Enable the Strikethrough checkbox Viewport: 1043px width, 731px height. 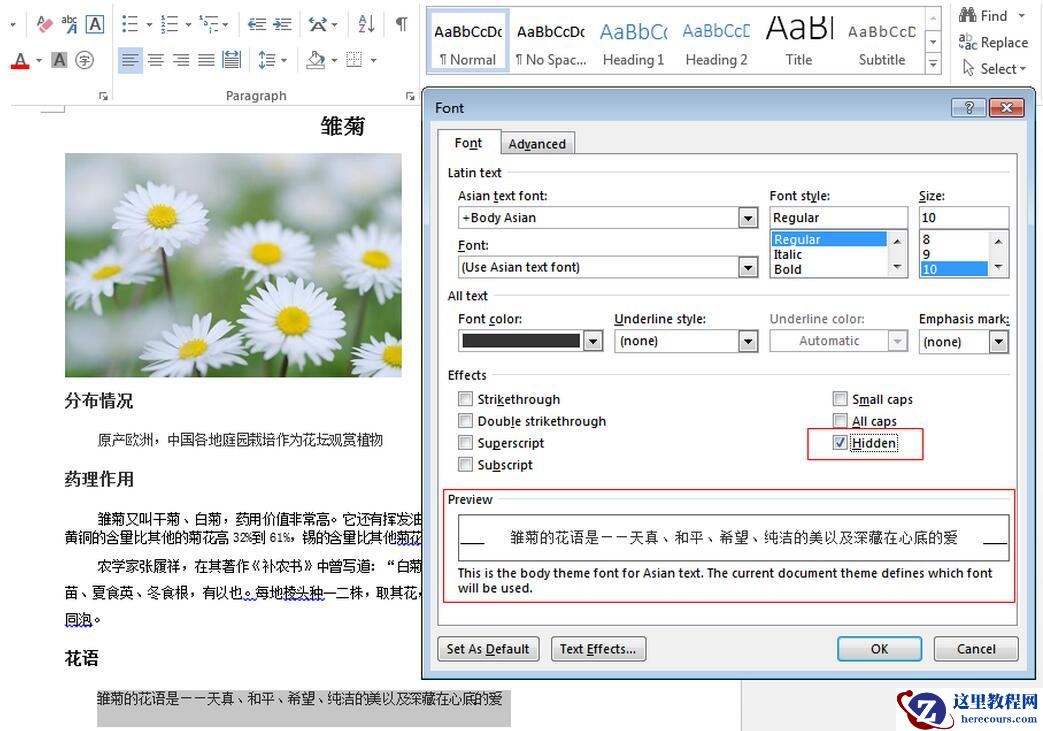pyautogui.click(x=466, y=399)
